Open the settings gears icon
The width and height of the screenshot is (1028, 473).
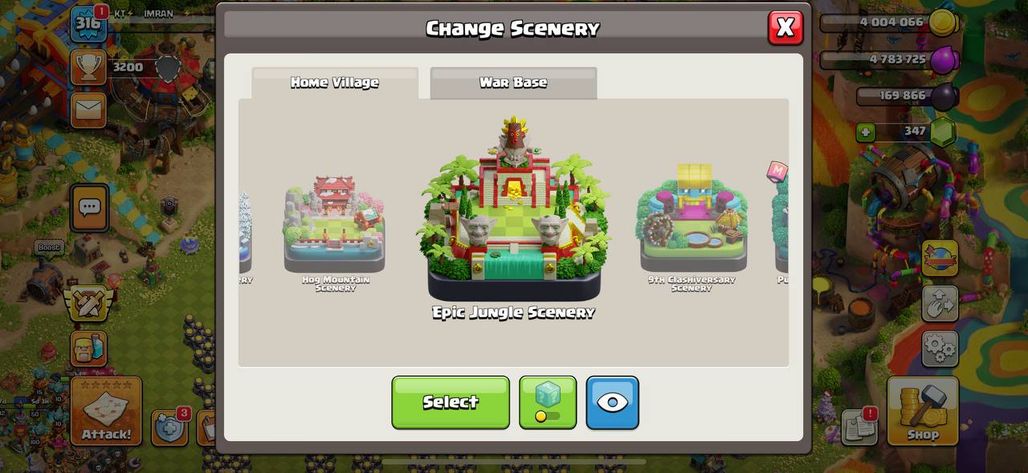[939, 348]
